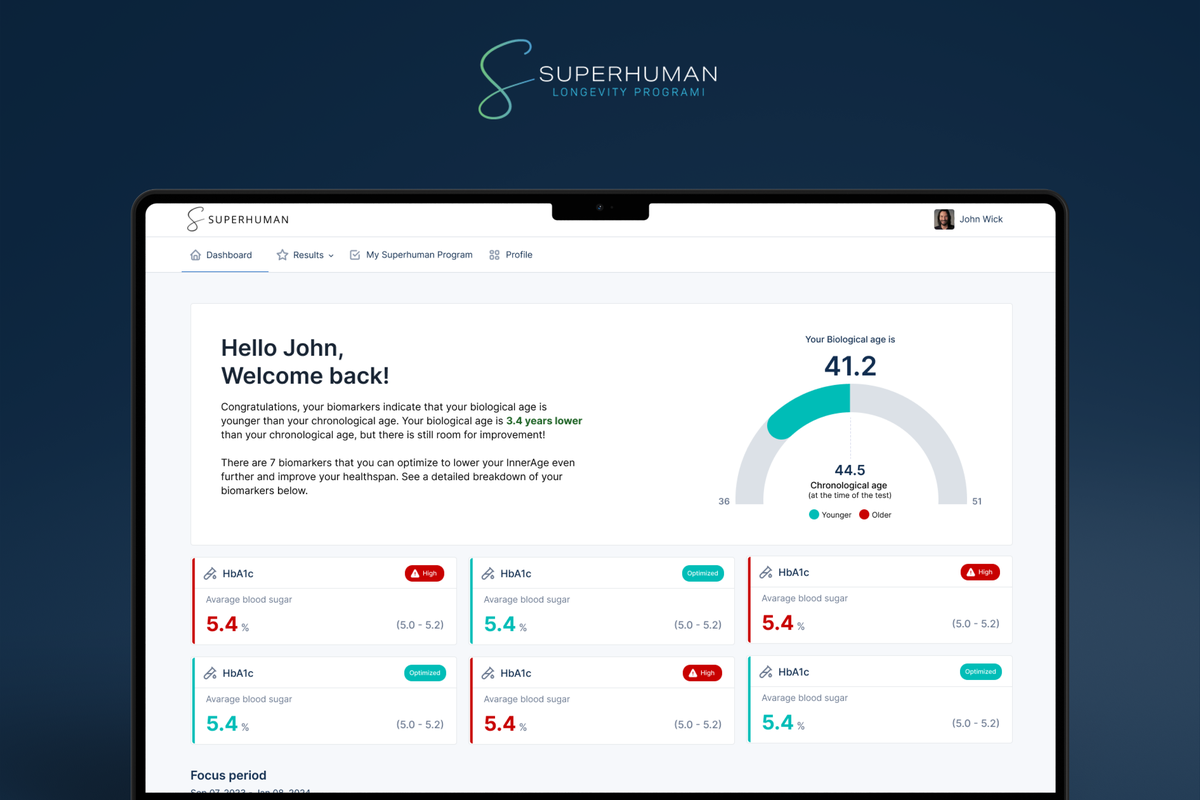Toggle the High status badge on the first HbA1c card
Image resolution: width=1200 pixels, height=800 pixels.
coord(425,573)
